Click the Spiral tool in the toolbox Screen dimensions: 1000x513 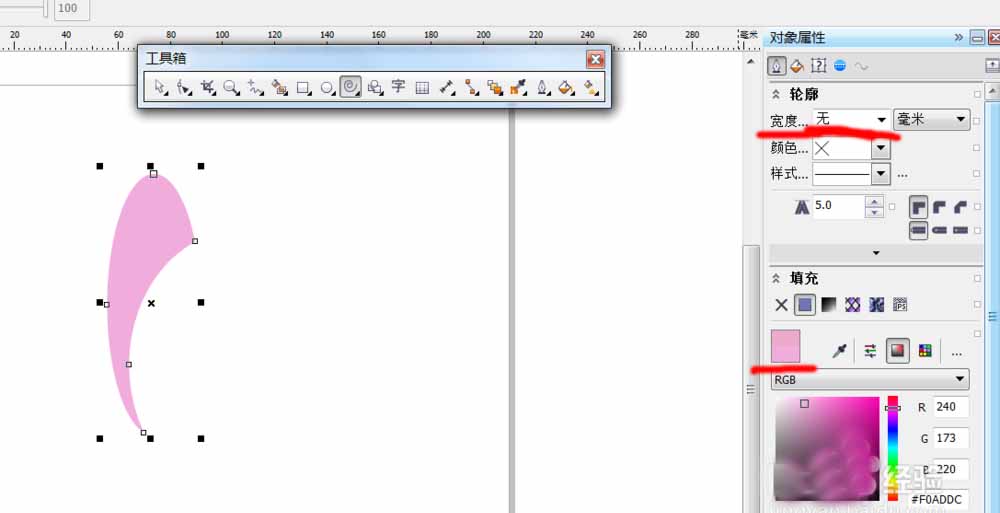[x=350, y=87]
